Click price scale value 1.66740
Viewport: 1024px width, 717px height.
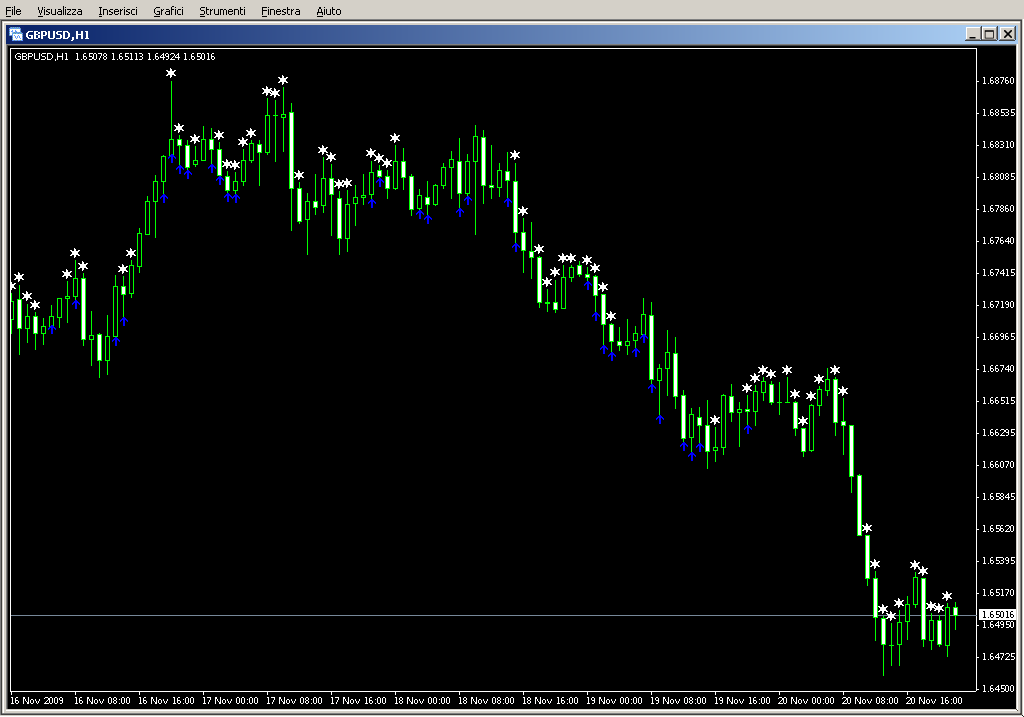tap(999, 369)
